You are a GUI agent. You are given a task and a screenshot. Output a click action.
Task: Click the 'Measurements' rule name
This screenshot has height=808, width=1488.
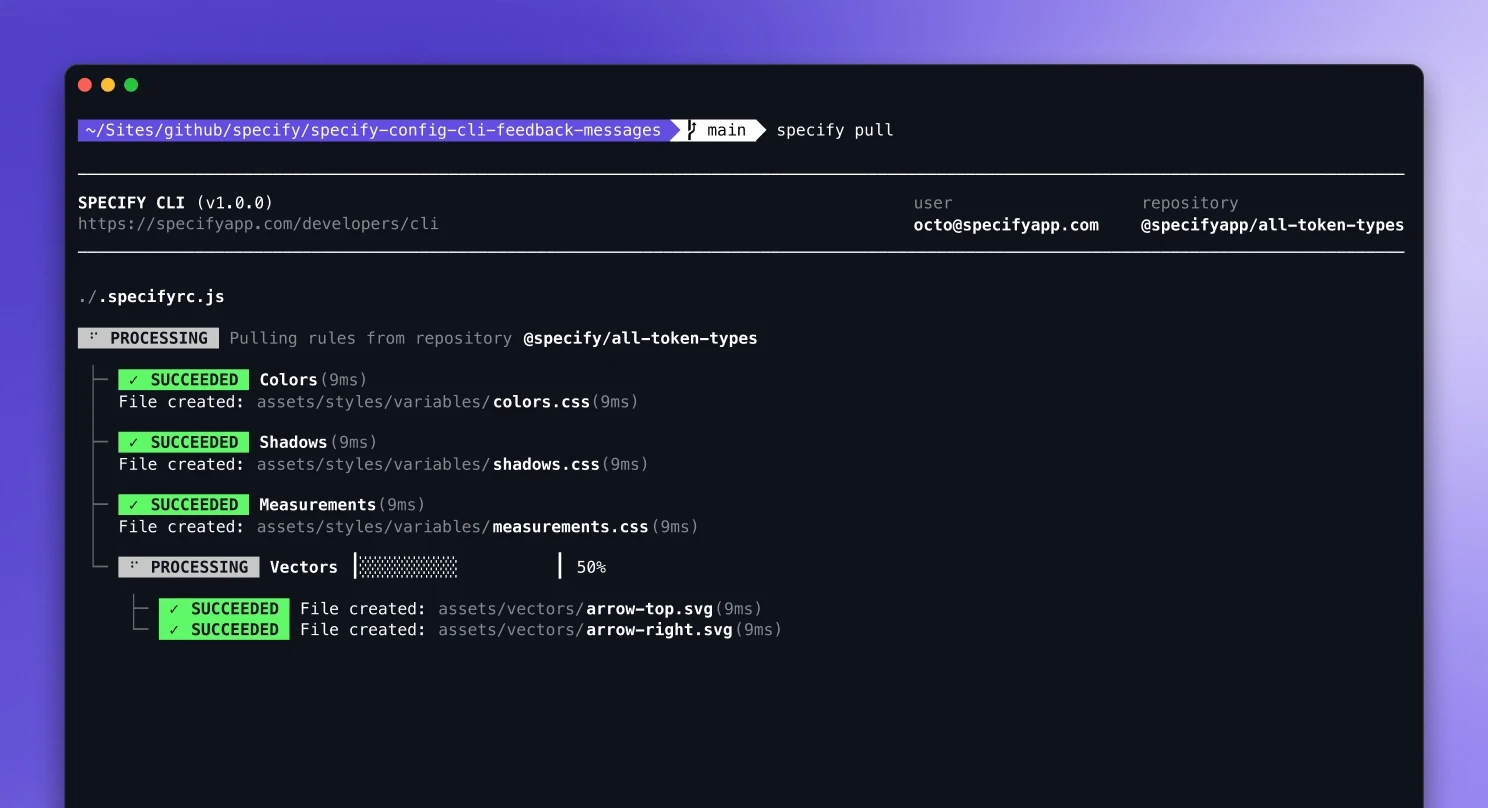317,505
